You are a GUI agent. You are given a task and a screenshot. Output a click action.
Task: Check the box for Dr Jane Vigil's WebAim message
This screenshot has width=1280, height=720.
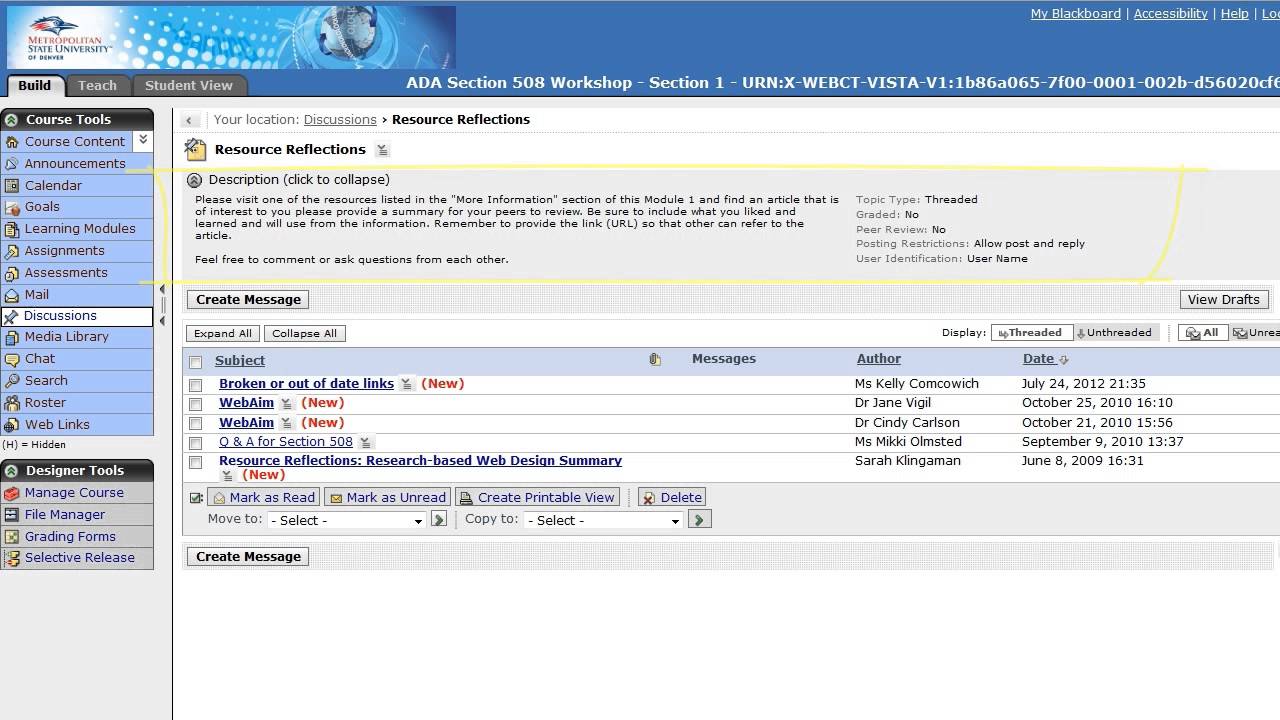point(196,404)
